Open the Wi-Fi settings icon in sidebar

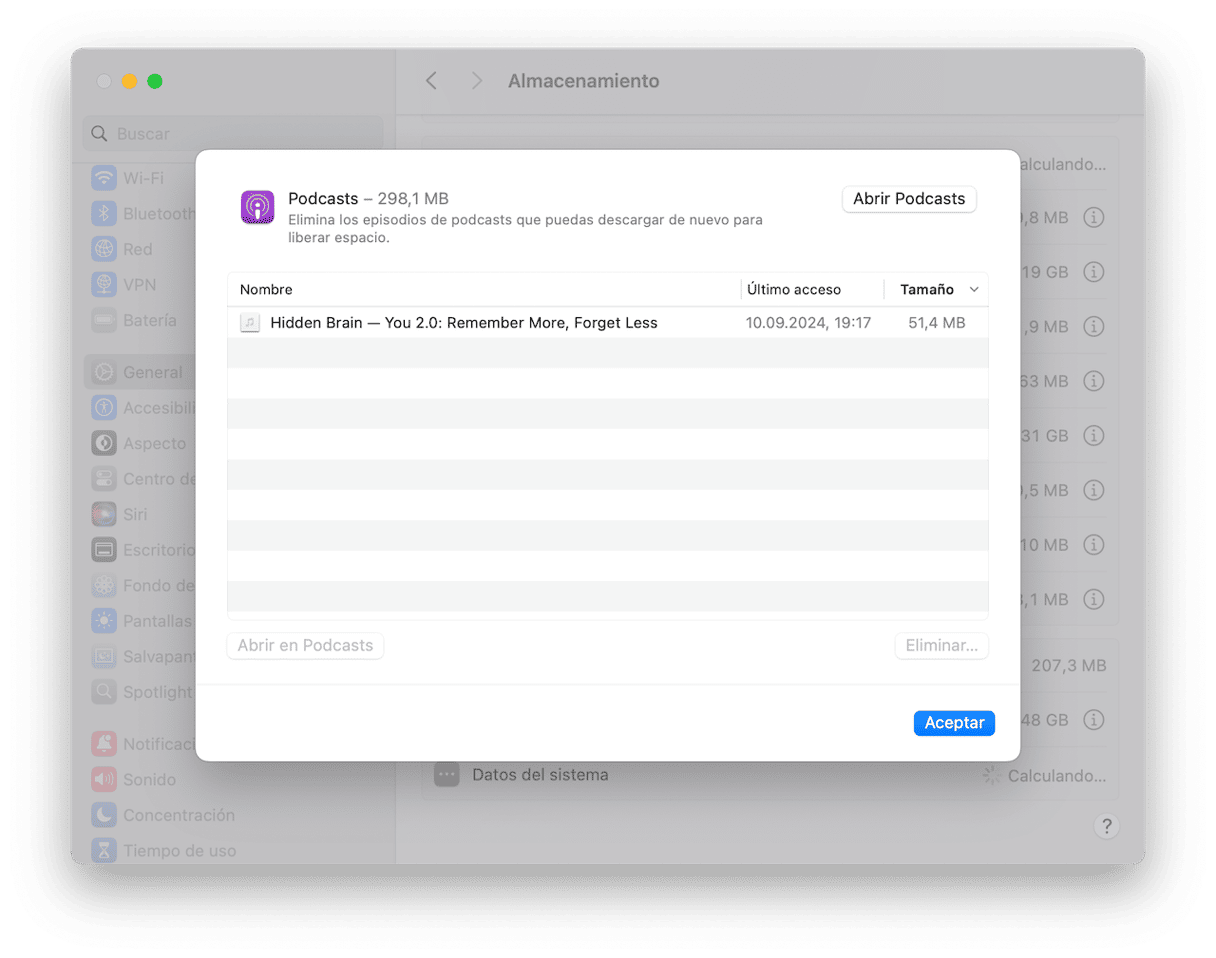click(x=104, y=178)
